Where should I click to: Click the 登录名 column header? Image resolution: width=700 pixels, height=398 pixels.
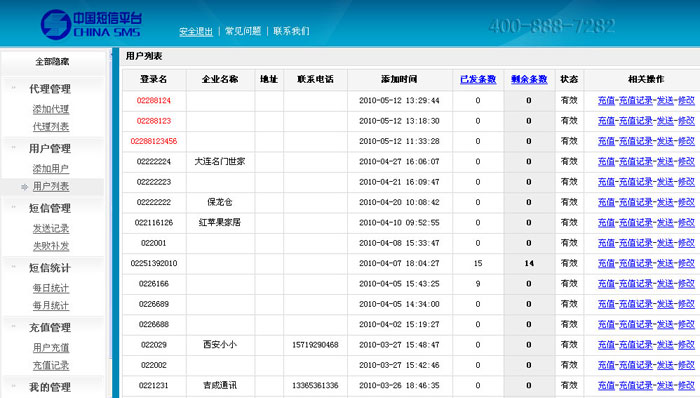click(154, 79)
